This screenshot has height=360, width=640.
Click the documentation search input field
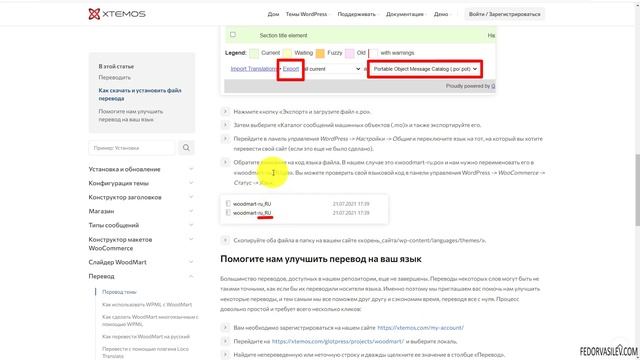132,148
